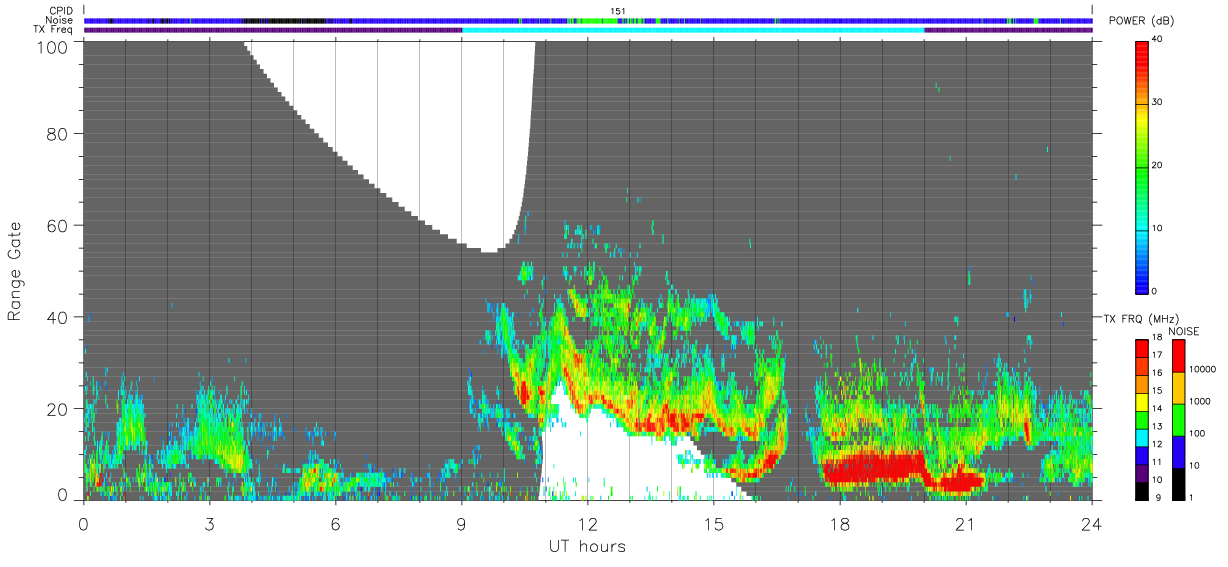Click the 18 tick label on UT axis
The width and height of the screenshot is (1228, 567).
[x=839, y=524]
